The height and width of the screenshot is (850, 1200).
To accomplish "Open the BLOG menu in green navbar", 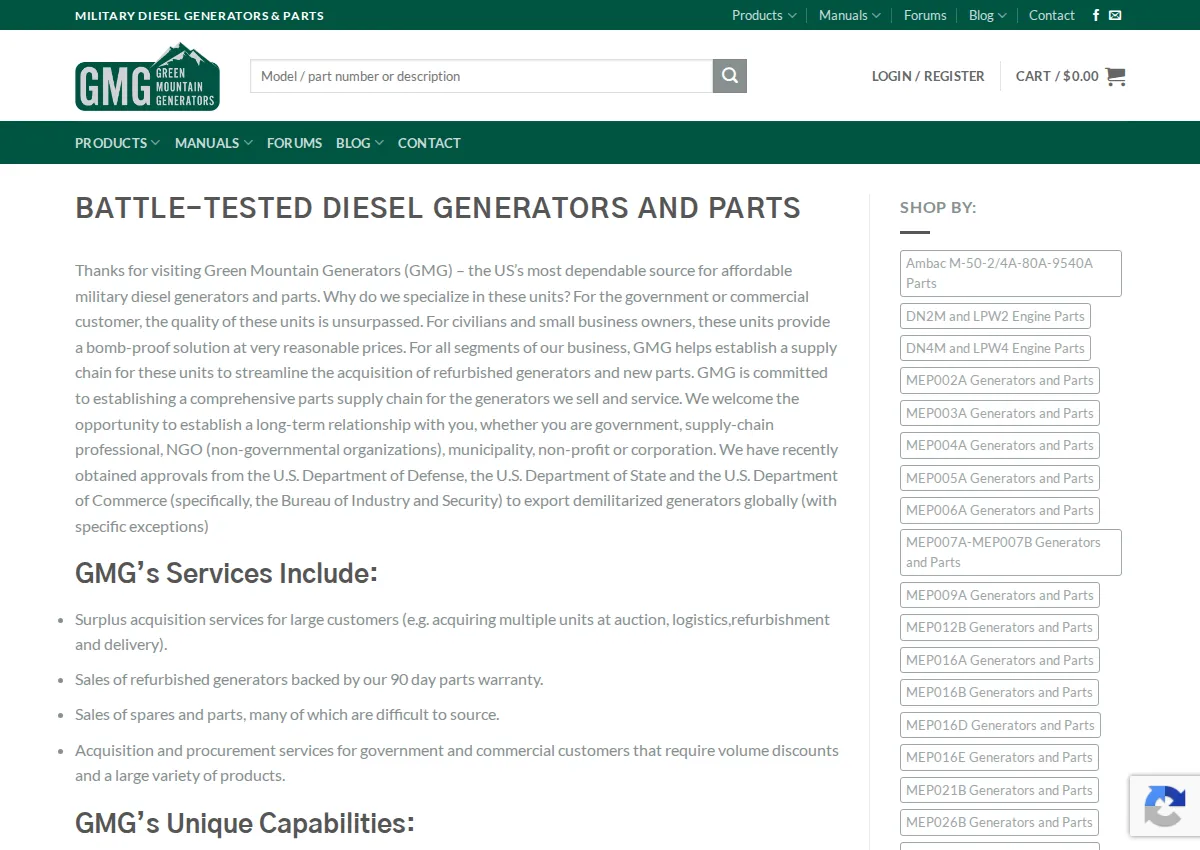I will coord(359,143).
